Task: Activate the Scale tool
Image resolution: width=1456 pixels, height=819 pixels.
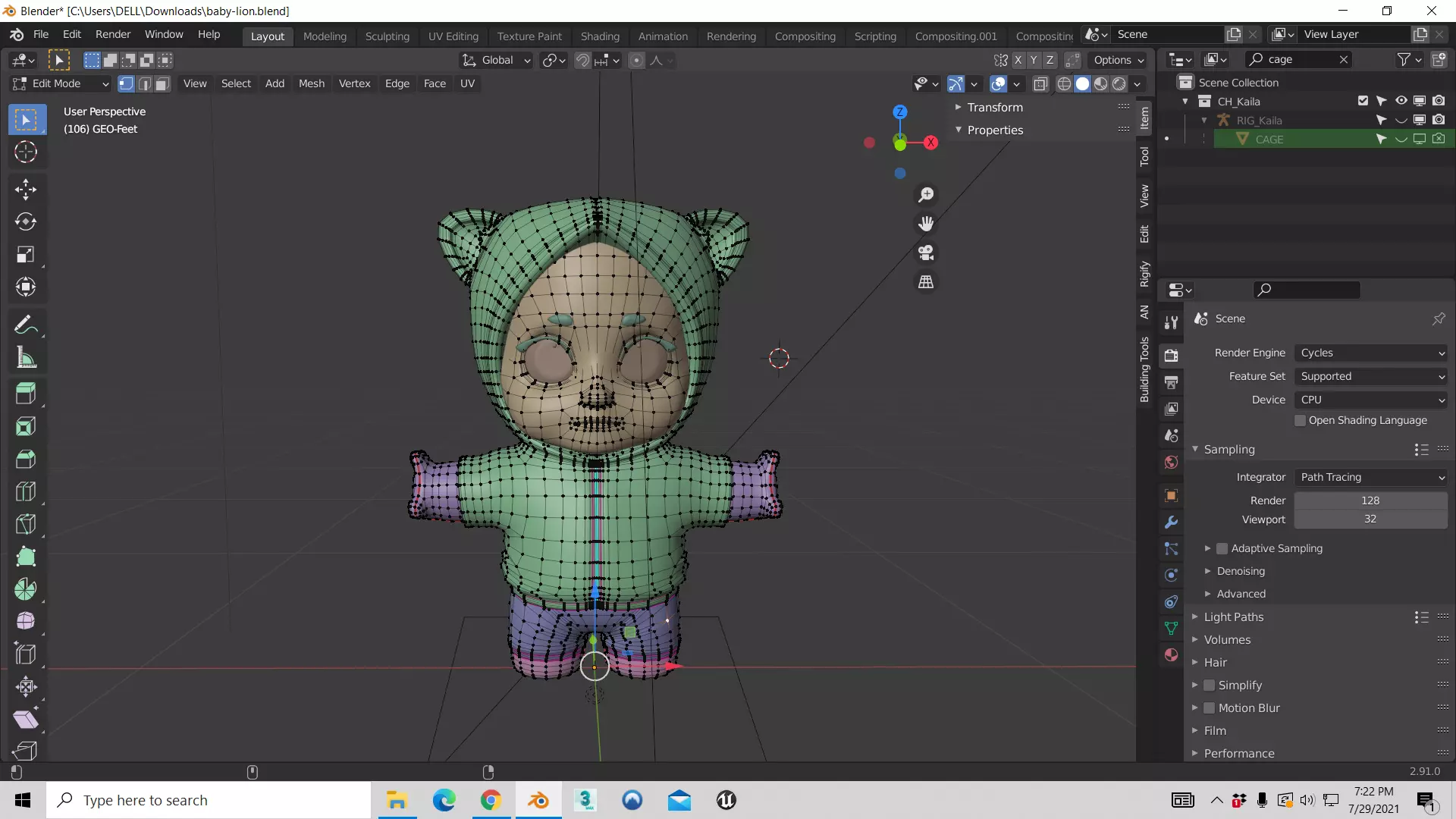Action: pos(26,254)
